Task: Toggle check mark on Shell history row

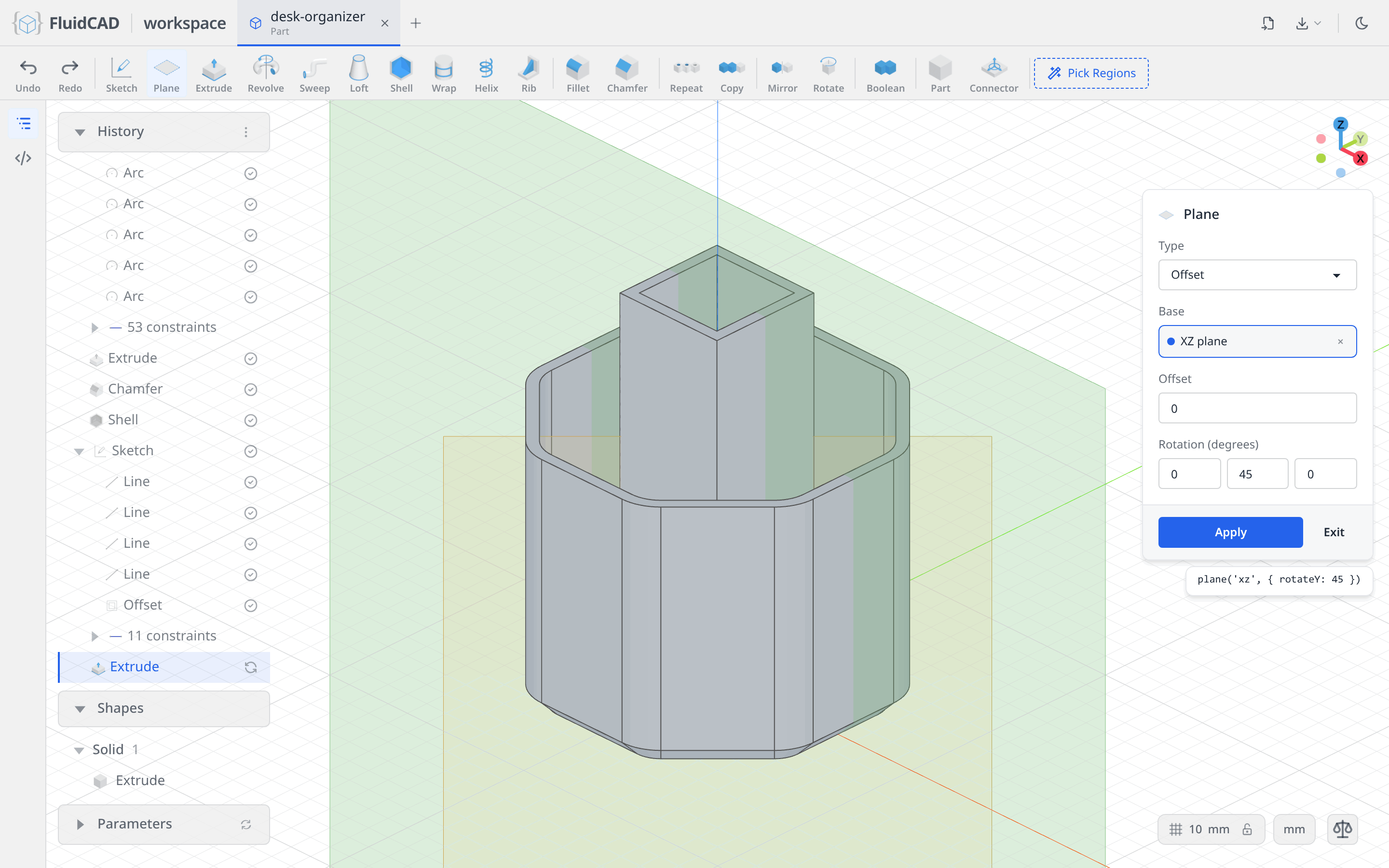Action: point(251,420)
